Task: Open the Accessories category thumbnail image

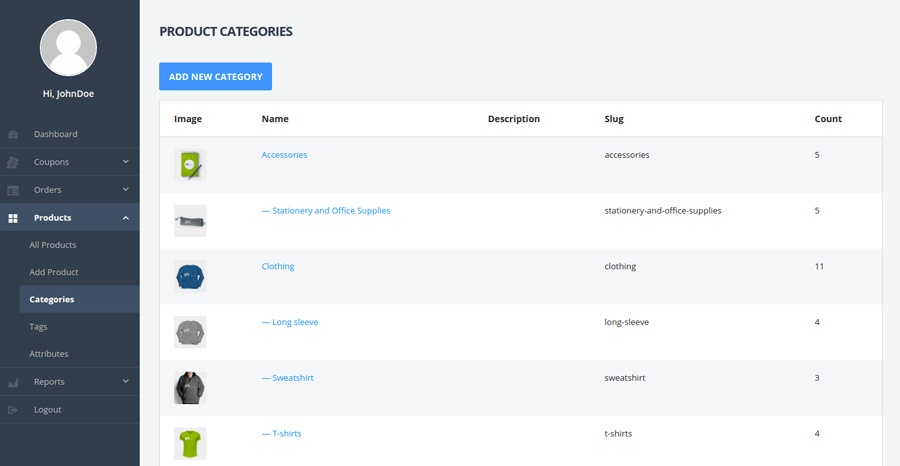Action: pos(190,164)
